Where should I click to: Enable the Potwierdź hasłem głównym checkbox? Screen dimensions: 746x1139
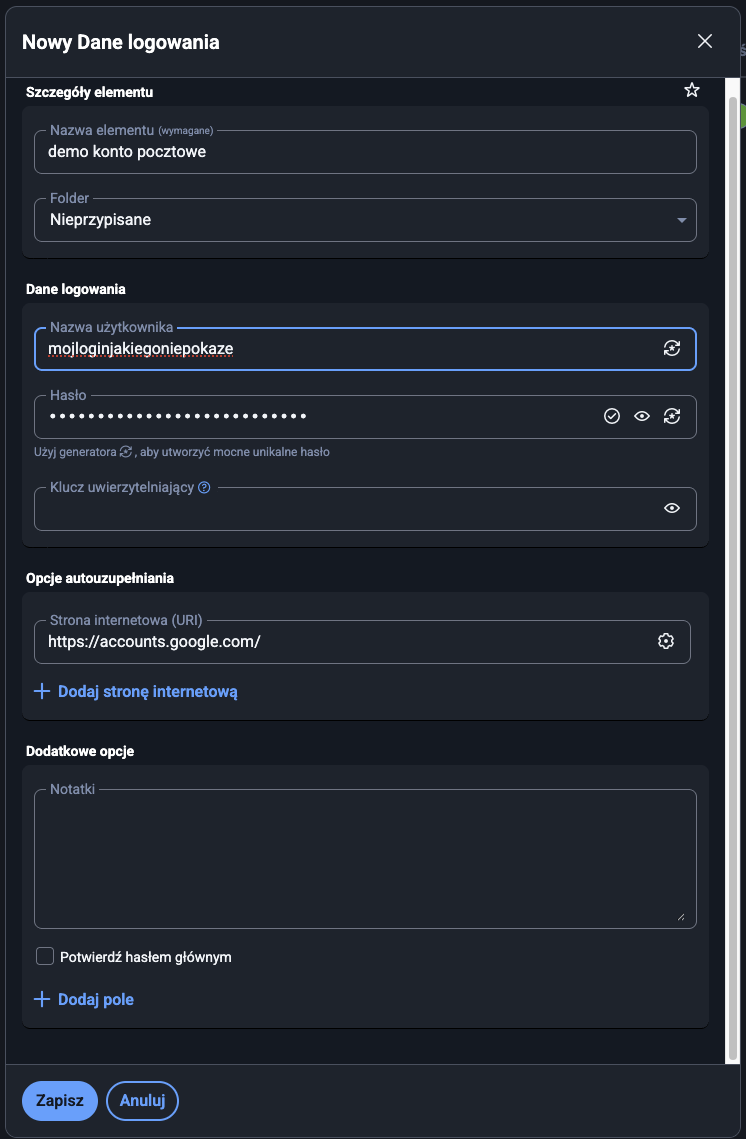pyautogui.click(x=45, y=957)
